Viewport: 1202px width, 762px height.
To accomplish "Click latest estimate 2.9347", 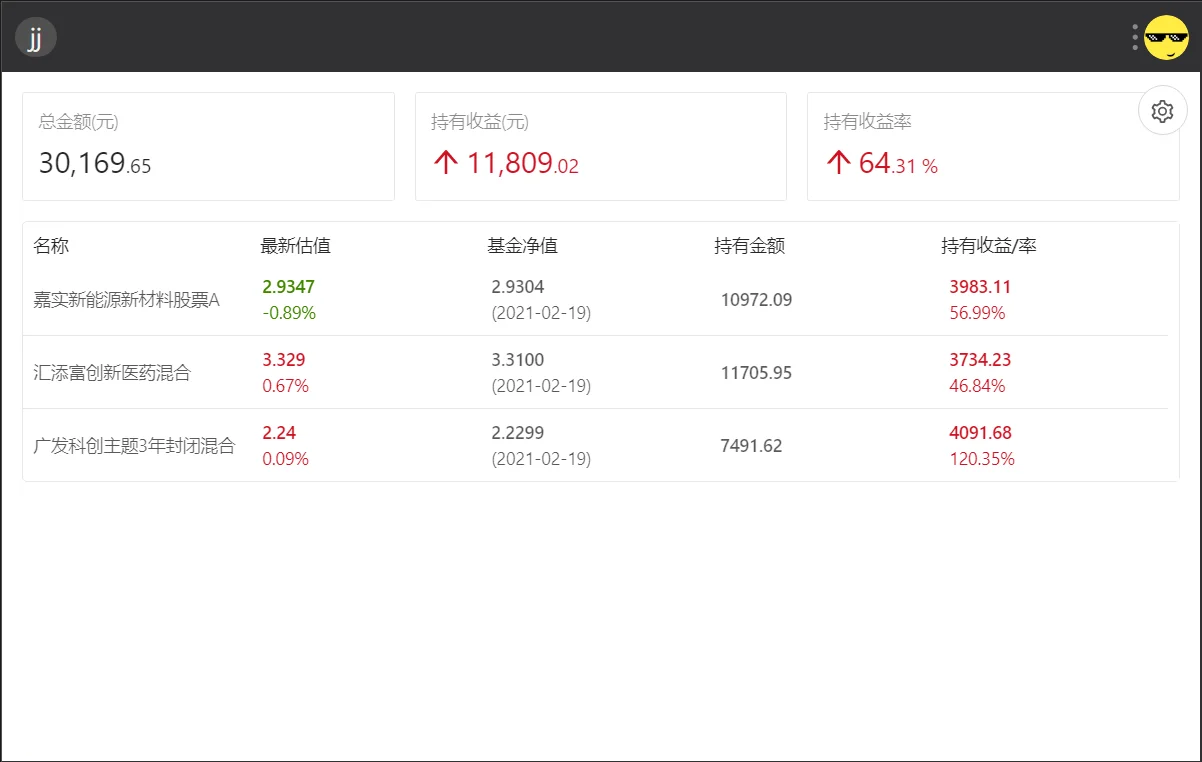I will [288, 287].
